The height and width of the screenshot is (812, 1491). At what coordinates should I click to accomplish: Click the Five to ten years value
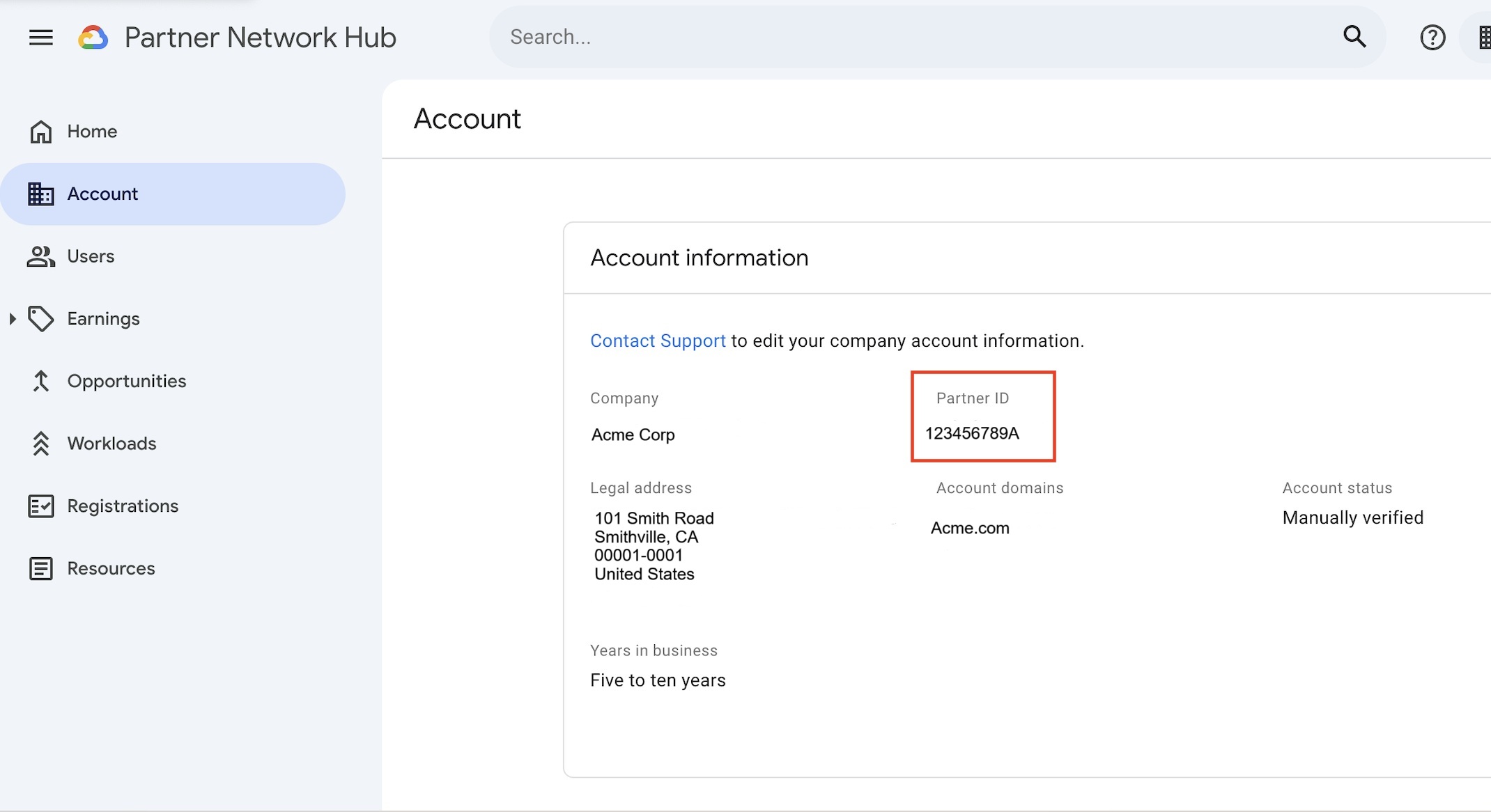[x=658, y=680]
